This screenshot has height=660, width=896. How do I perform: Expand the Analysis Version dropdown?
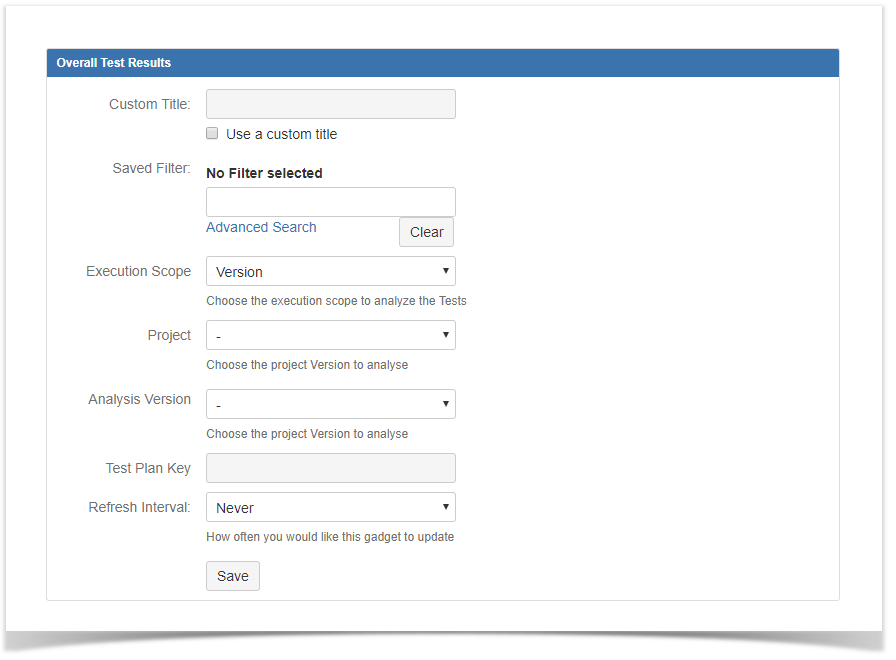pyautogui.click(x=331, y=404)
